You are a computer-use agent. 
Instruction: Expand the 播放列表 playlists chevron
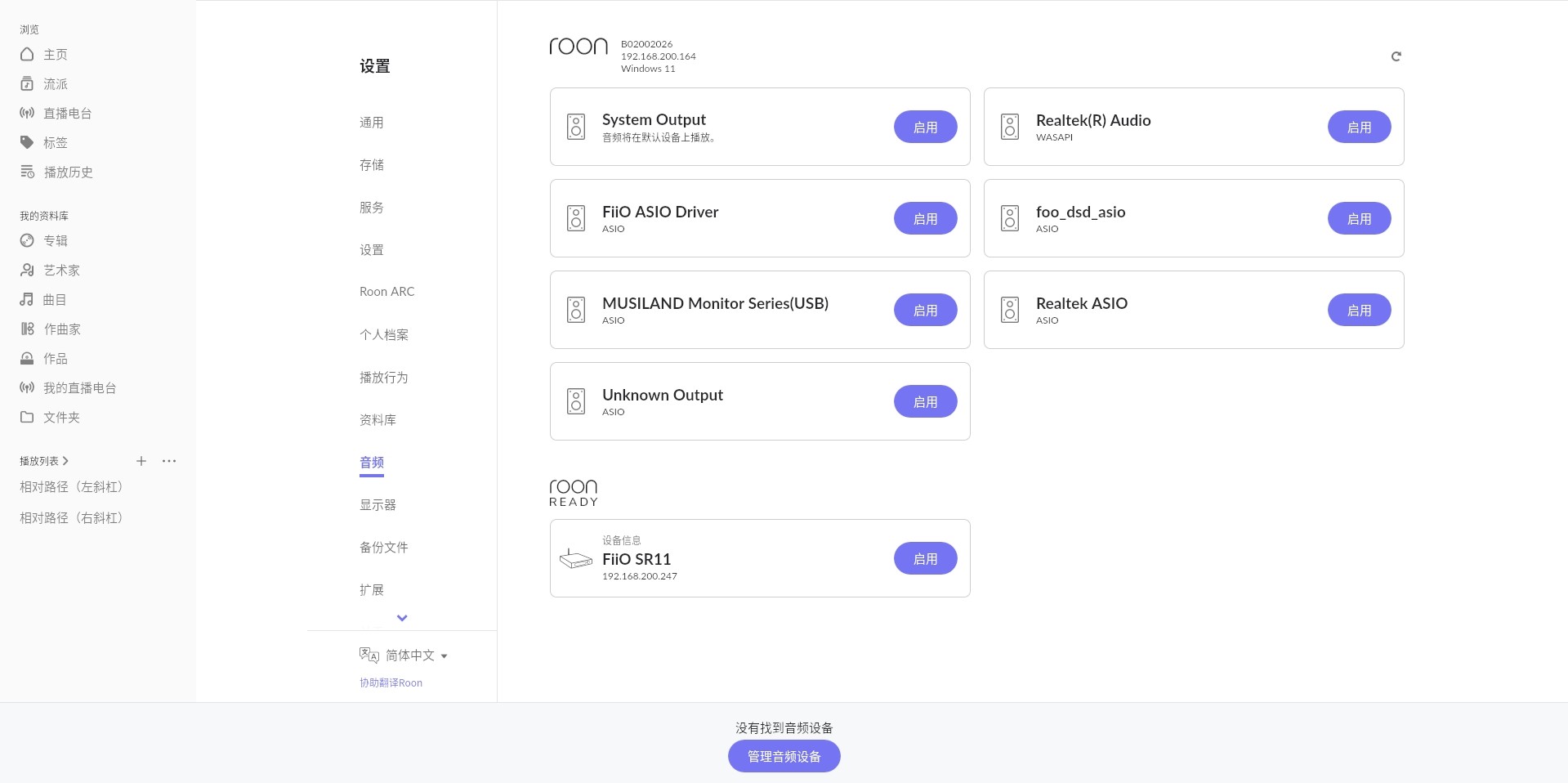click(65, 461)
